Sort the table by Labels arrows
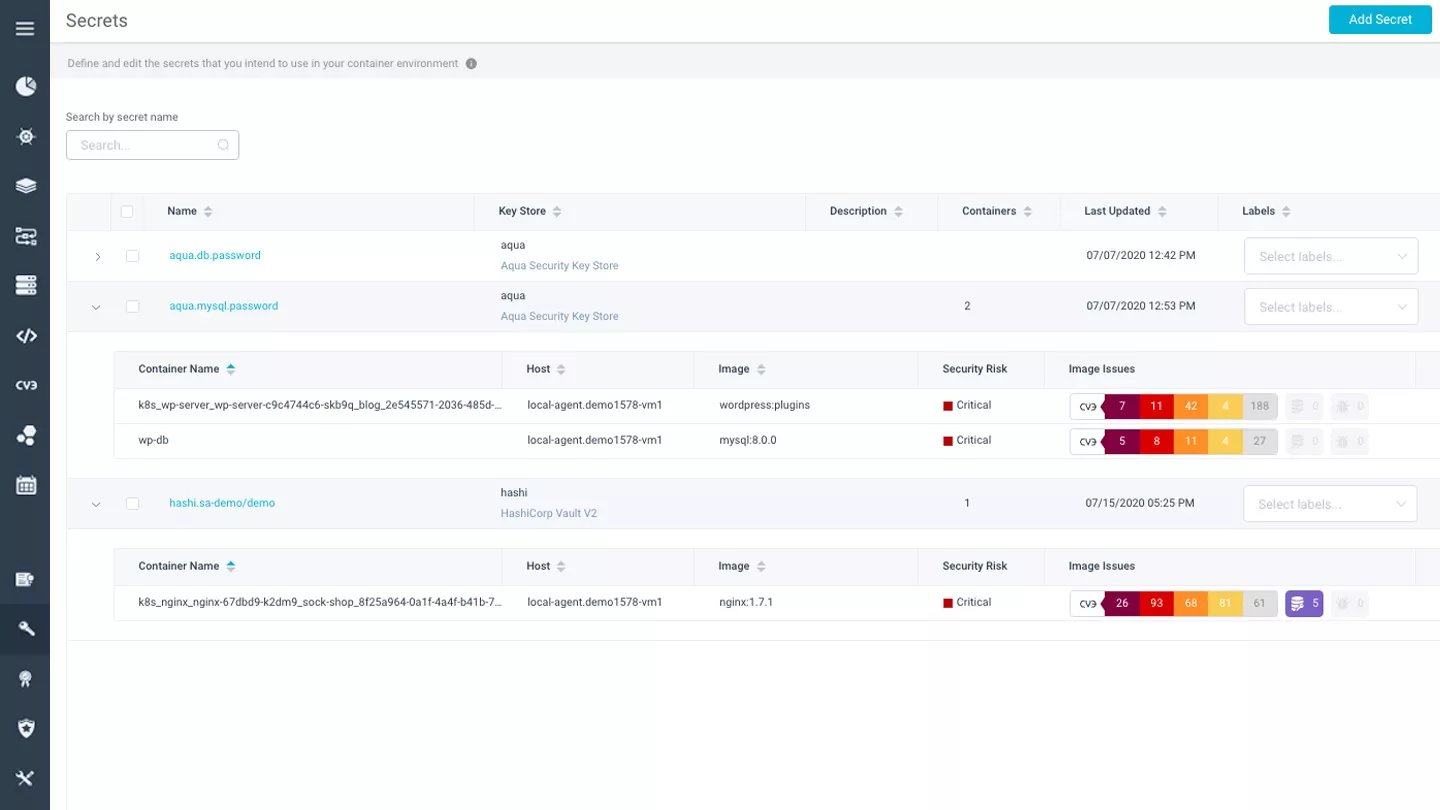 click(1286, 212)
